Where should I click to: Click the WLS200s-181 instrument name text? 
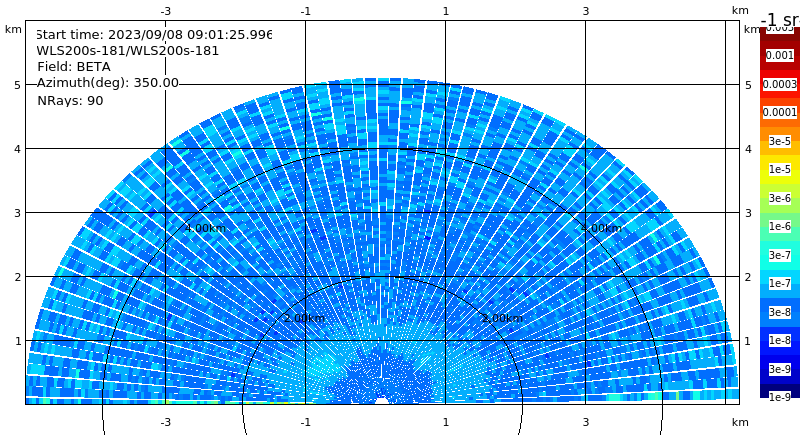pyautogui.click(x=128, y=51)
